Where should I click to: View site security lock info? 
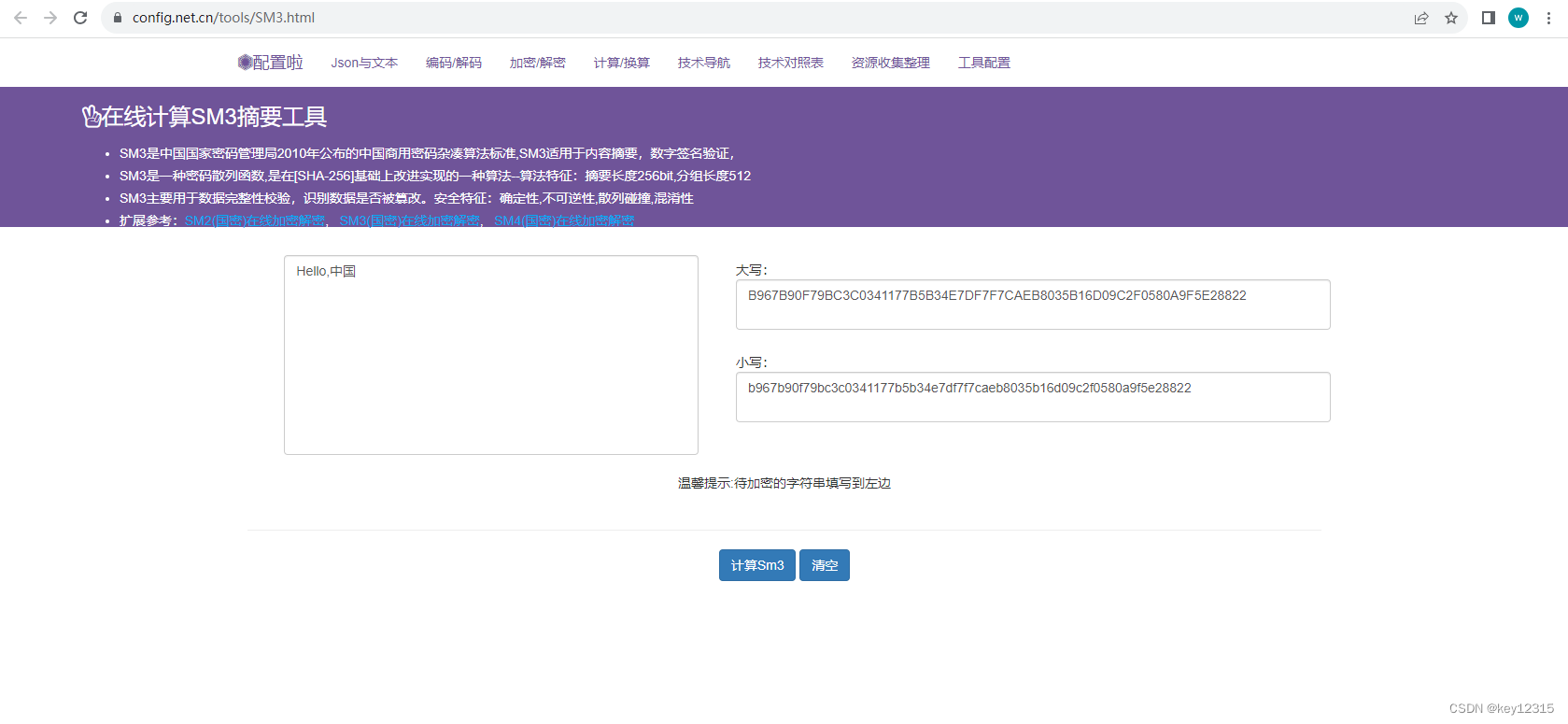point(118,18)
